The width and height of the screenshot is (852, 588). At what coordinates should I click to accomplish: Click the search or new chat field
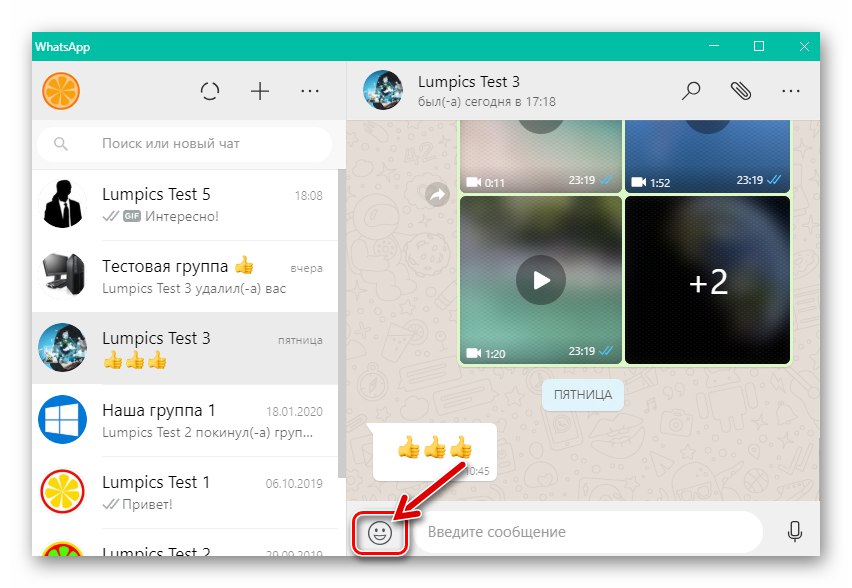click(185, 144)
